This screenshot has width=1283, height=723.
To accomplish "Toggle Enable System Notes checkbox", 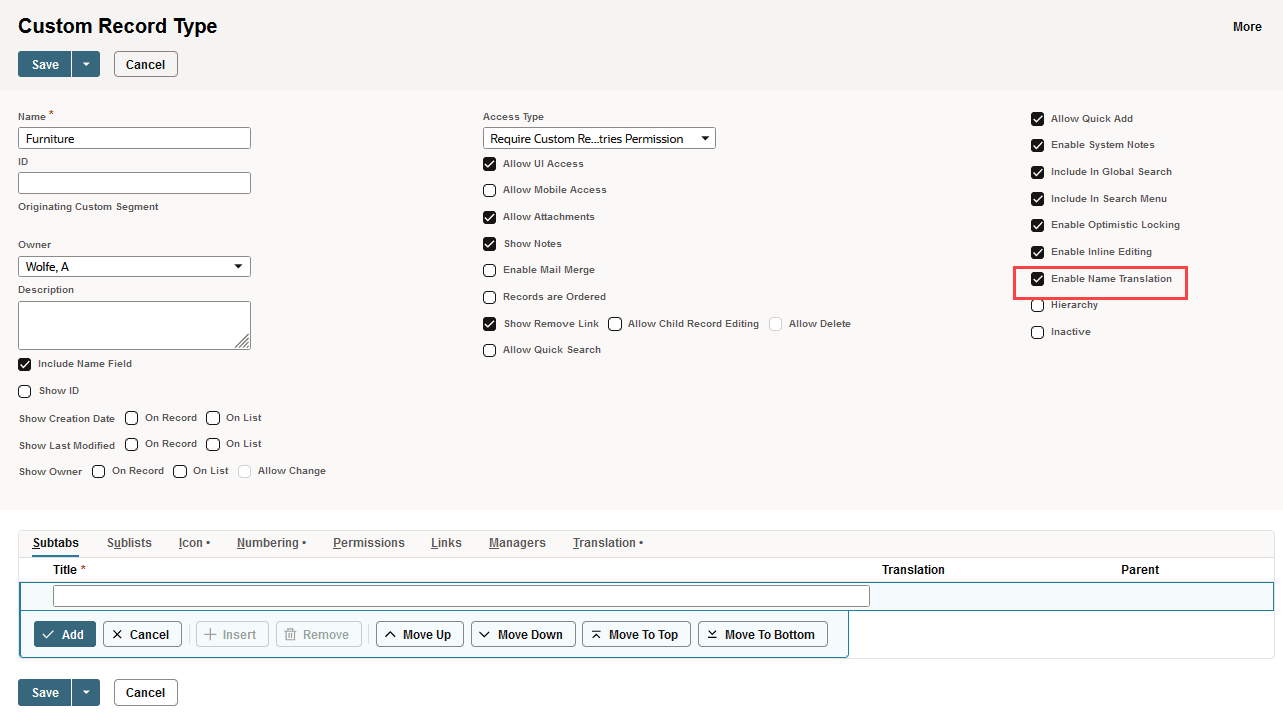I will click(x=1038, y=145).
